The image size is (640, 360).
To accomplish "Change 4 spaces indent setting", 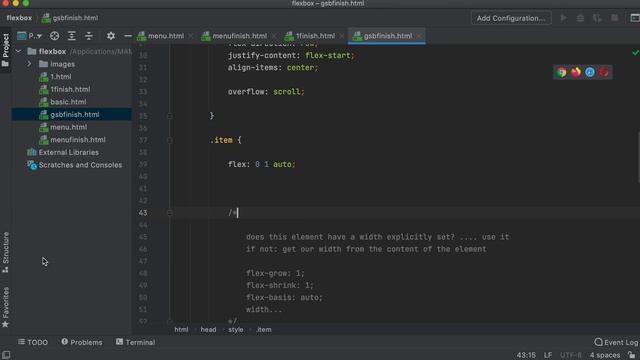I will [604, 355].
